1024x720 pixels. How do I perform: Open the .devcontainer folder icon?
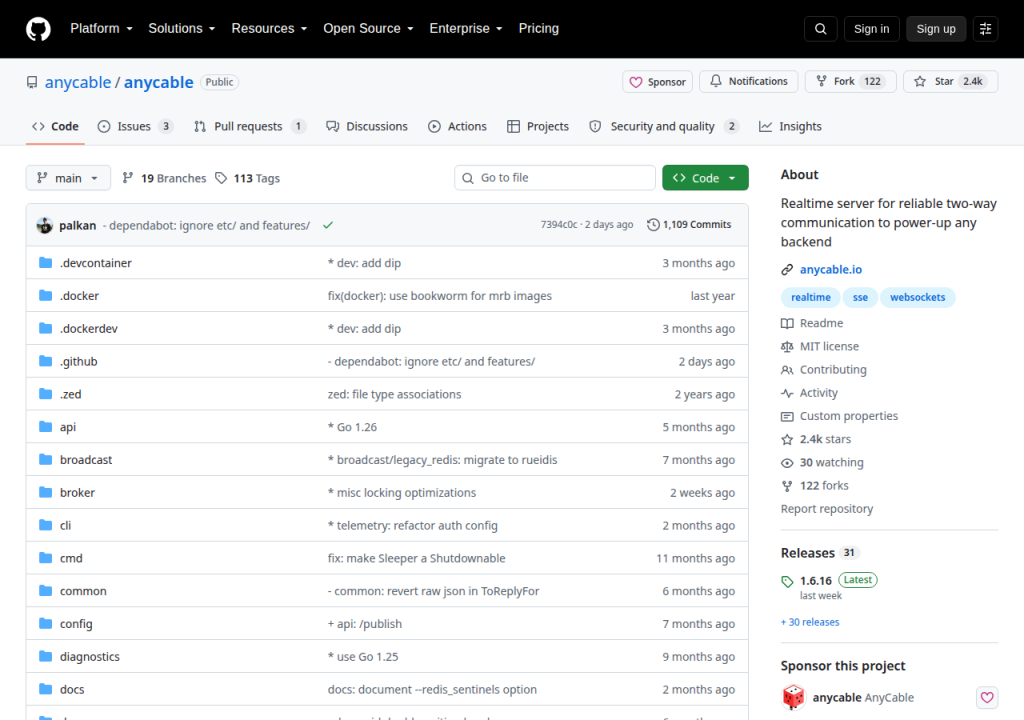click(x=45, y=263)
